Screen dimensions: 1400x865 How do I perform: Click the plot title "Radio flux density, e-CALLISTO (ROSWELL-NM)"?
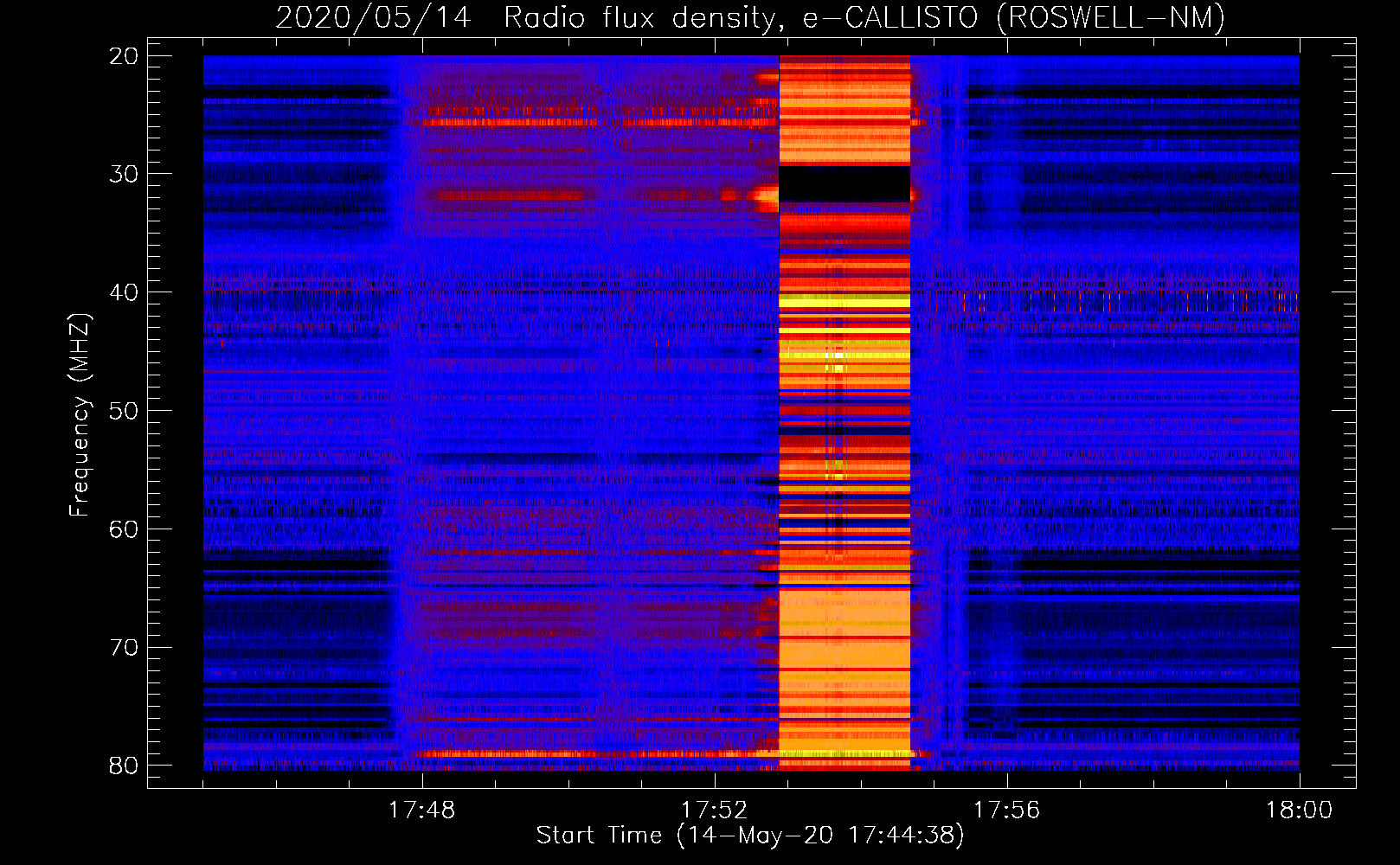pyautogui.click(x=864, y=17)
